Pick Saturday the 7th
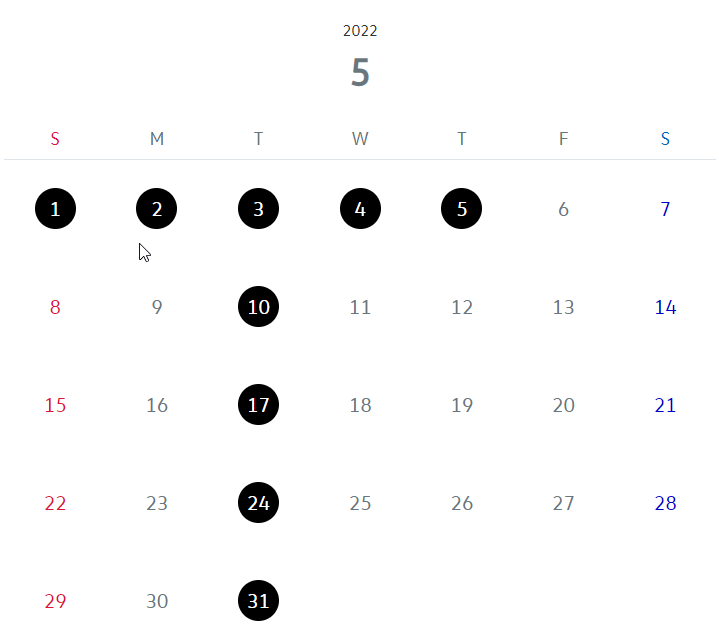The image size is (719, 636). pyautogui.click(x=665, y=209)
